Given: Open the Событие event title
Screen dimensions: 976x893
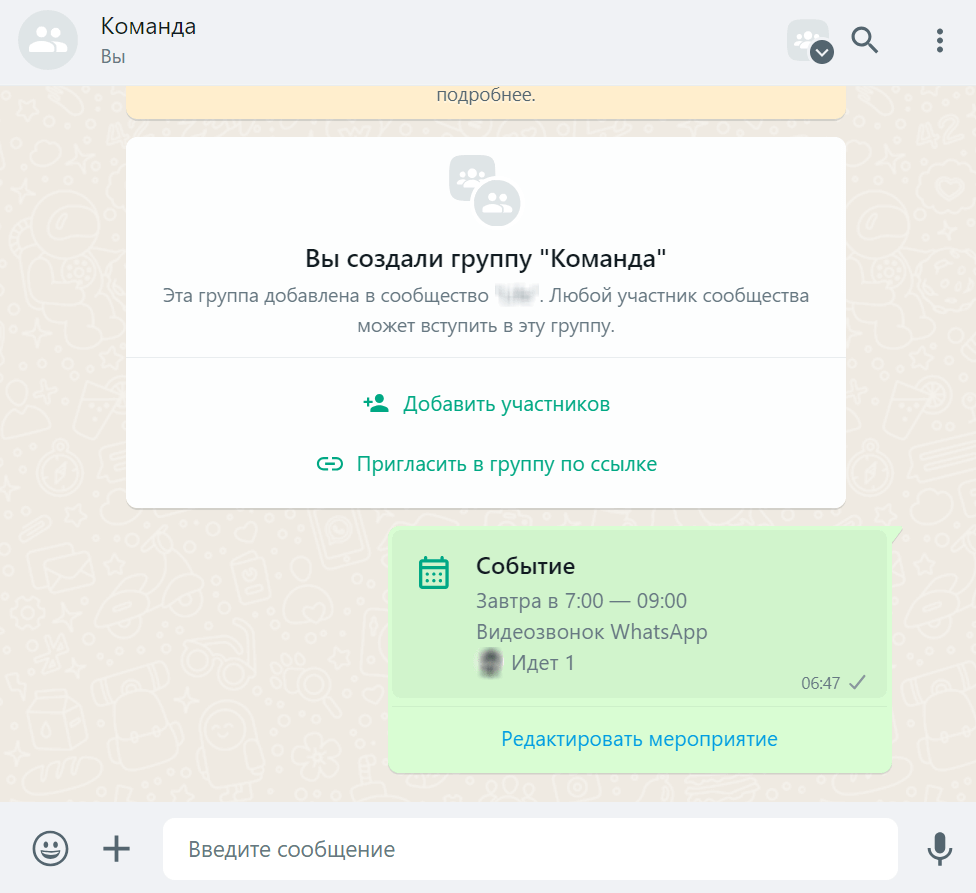Looking at the screenshot, I should [x=525, y=566].
